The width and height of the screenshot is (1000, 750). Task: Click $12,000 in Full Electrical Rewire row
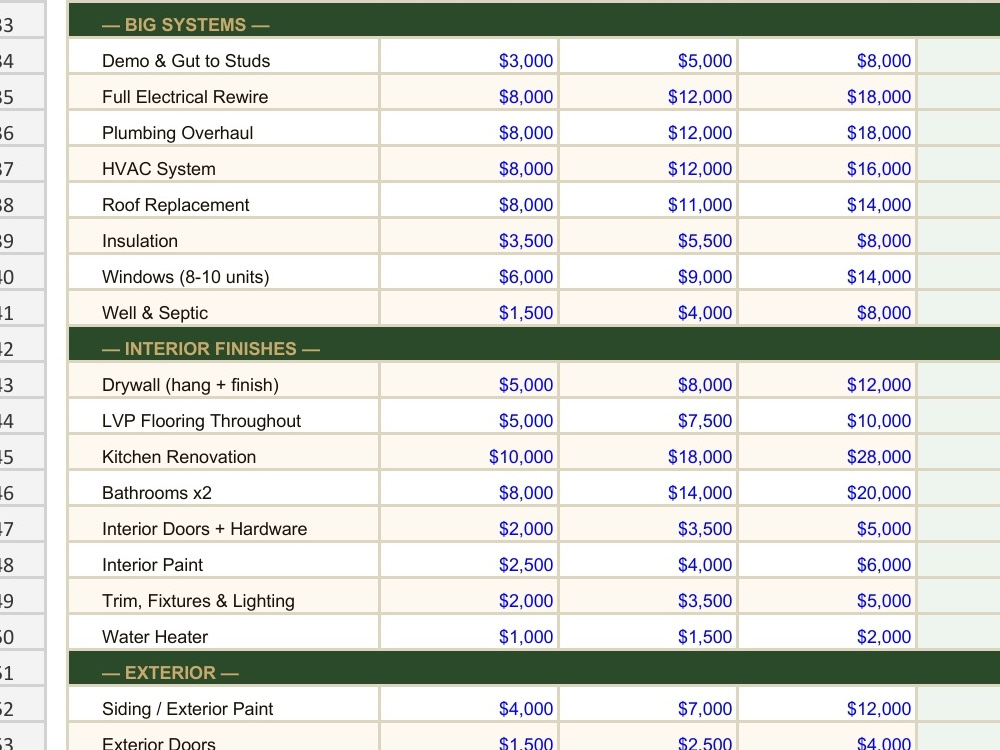[649, 92]
